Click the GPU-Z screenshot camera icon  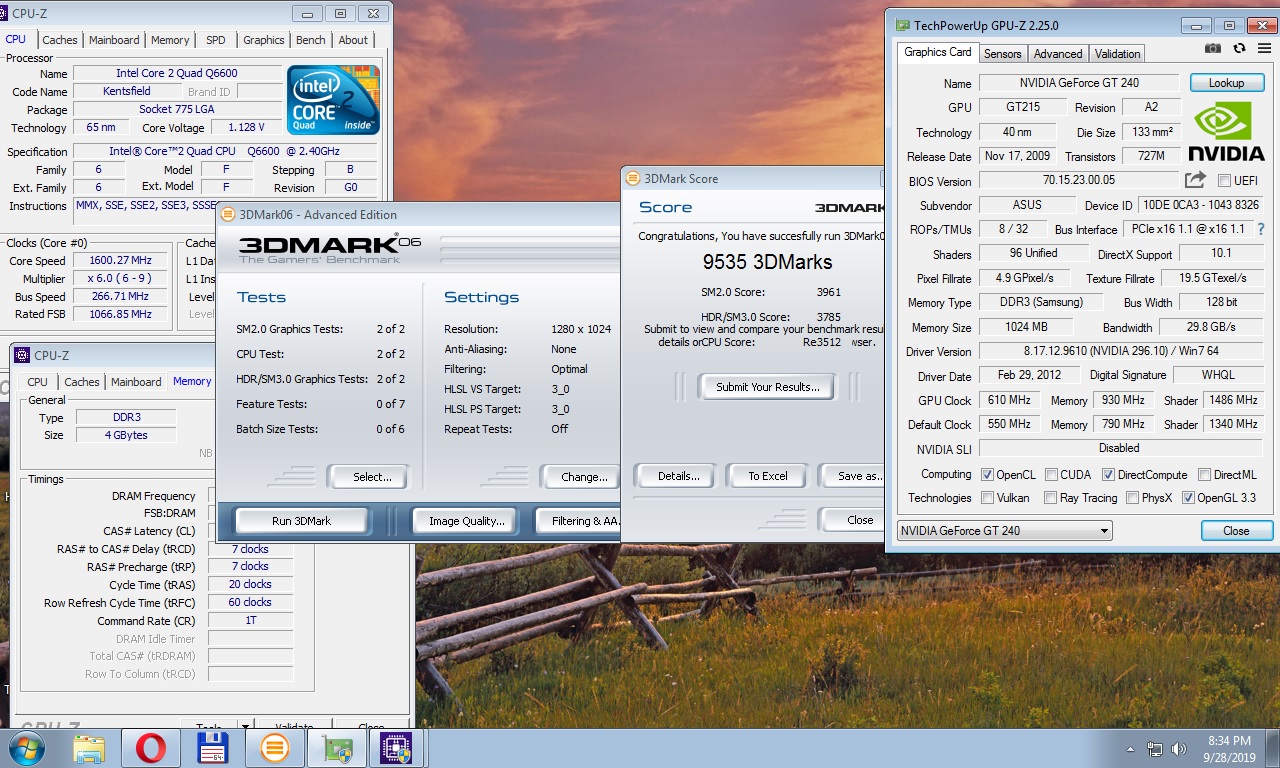click(1212, 49)
